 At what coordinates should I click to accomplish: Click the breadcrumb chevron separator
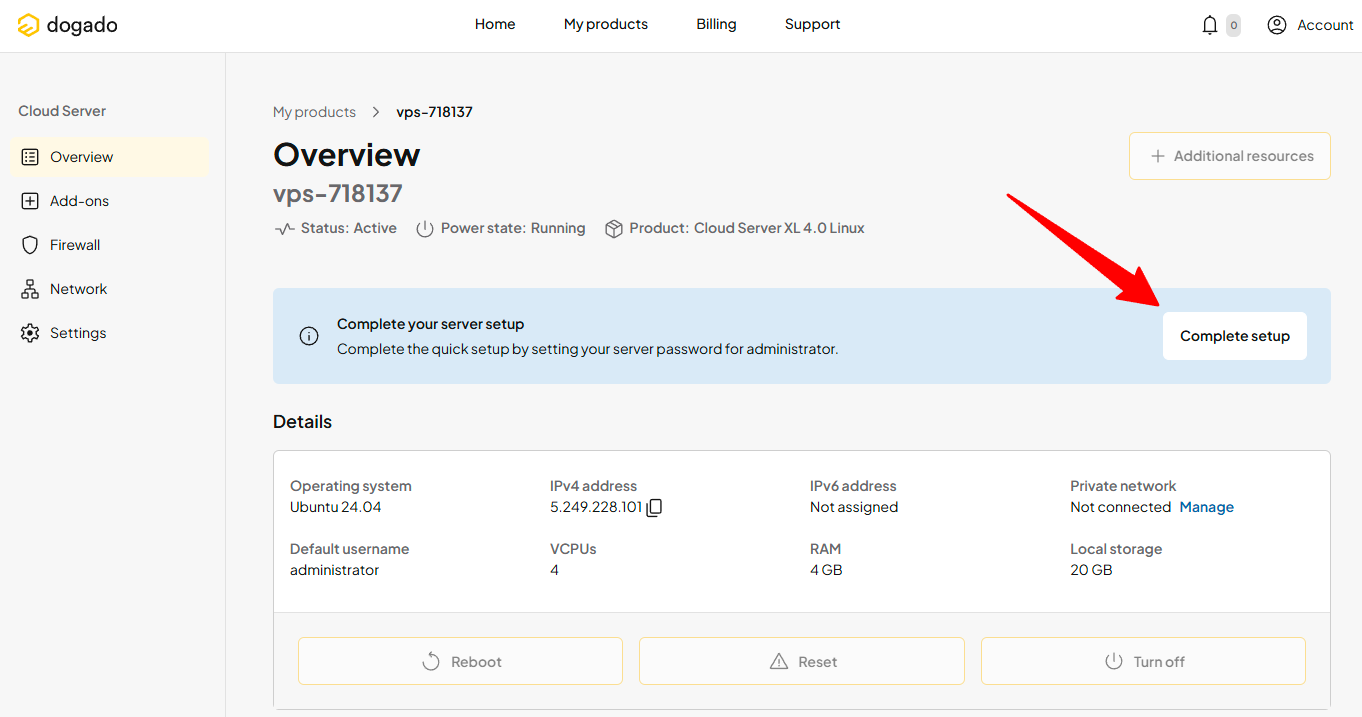click(x=376, y=112)
